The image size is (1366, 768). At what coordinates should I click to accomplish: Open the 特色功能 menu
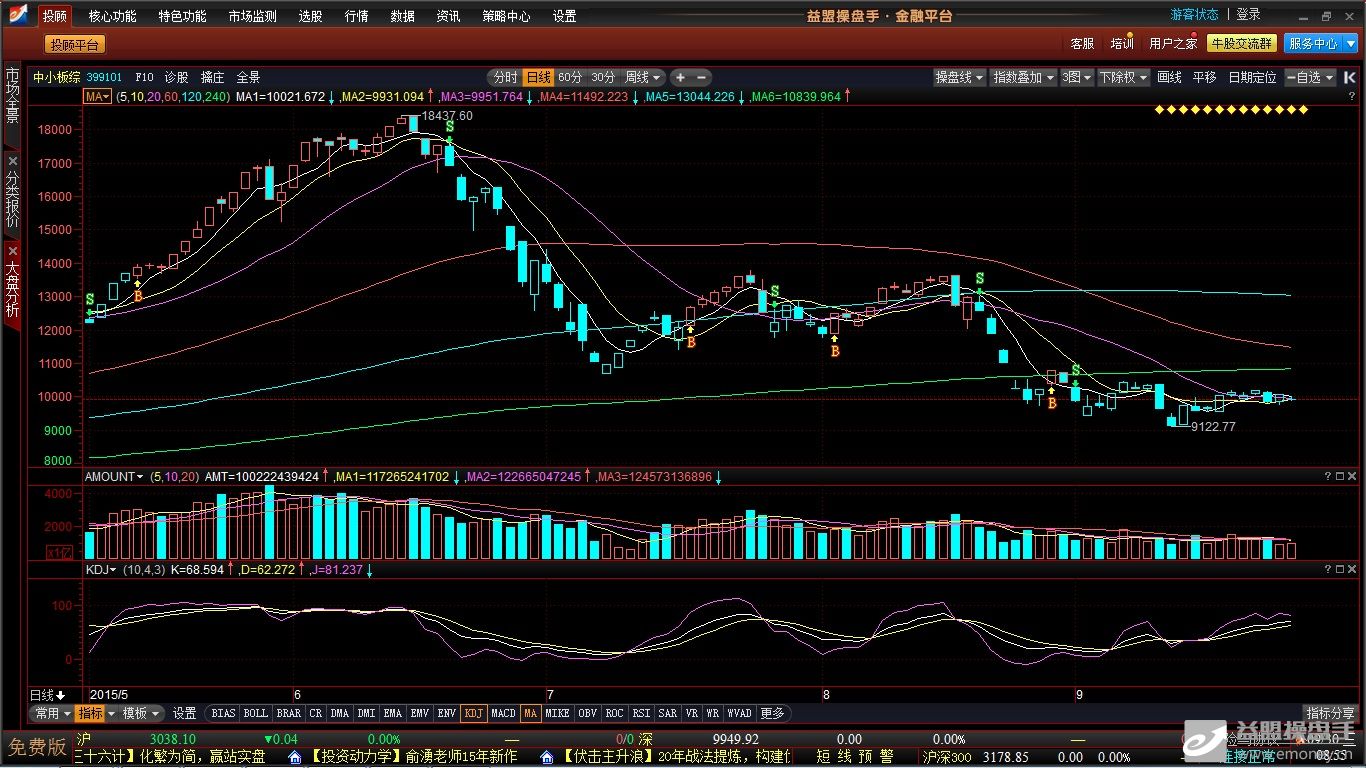point(182,16)
